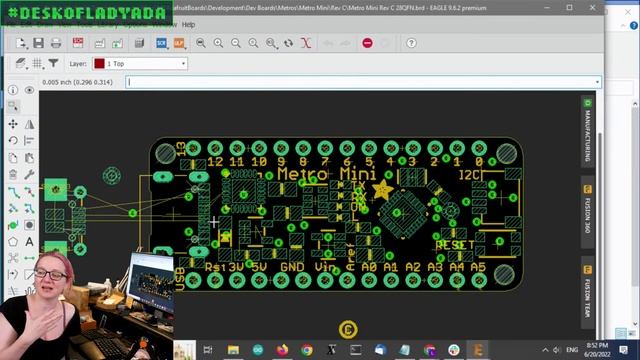Open the manufacturing preview icon
Viewport: 640px width, 360px height.
coord(118,43)
